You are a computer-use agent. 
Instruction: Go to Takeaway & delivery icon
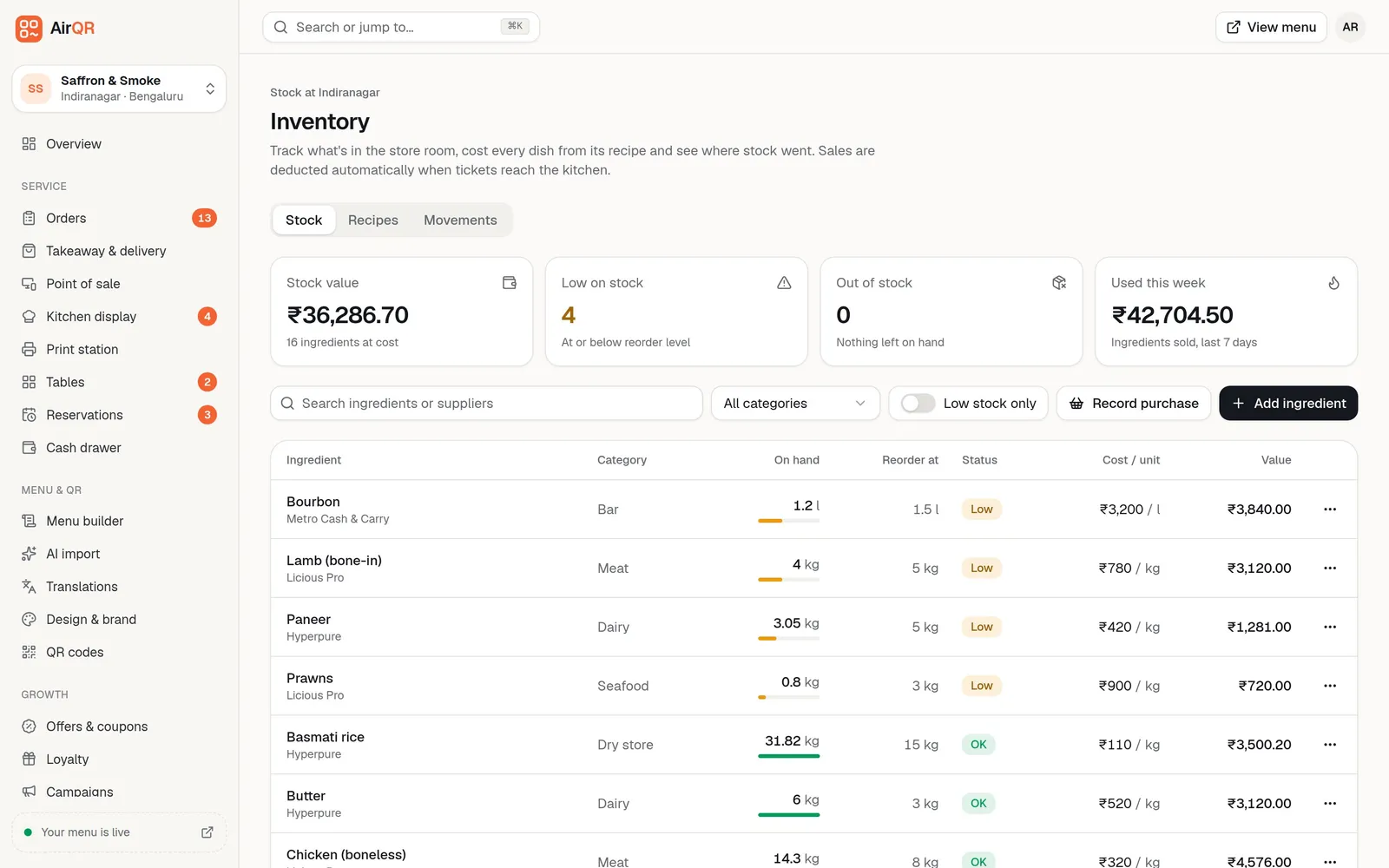[29, 251]
